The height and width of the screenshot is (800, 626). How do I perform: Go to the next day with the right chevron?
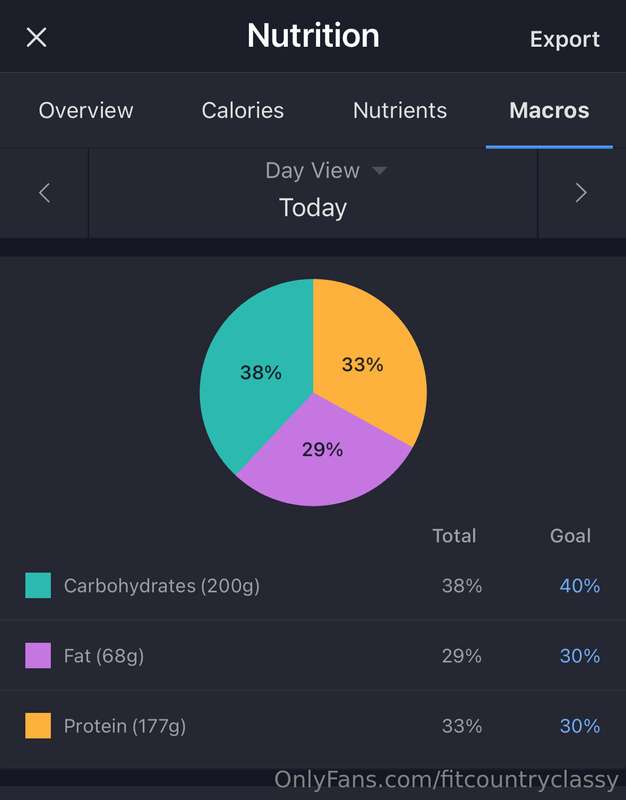[581, 193]
